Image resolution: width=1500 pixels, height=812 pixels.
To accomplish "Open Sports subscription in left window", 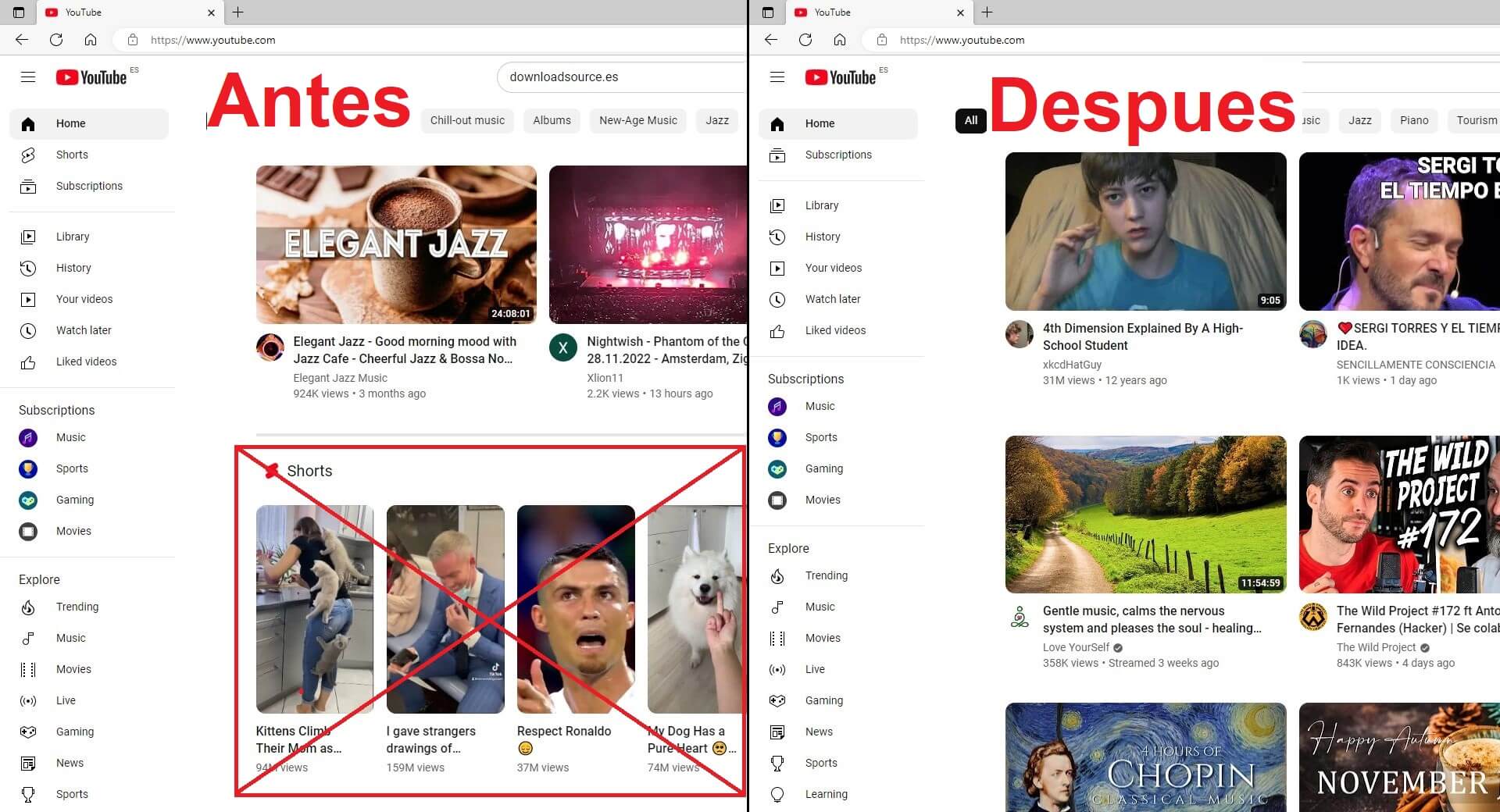I will pos(89,468).
